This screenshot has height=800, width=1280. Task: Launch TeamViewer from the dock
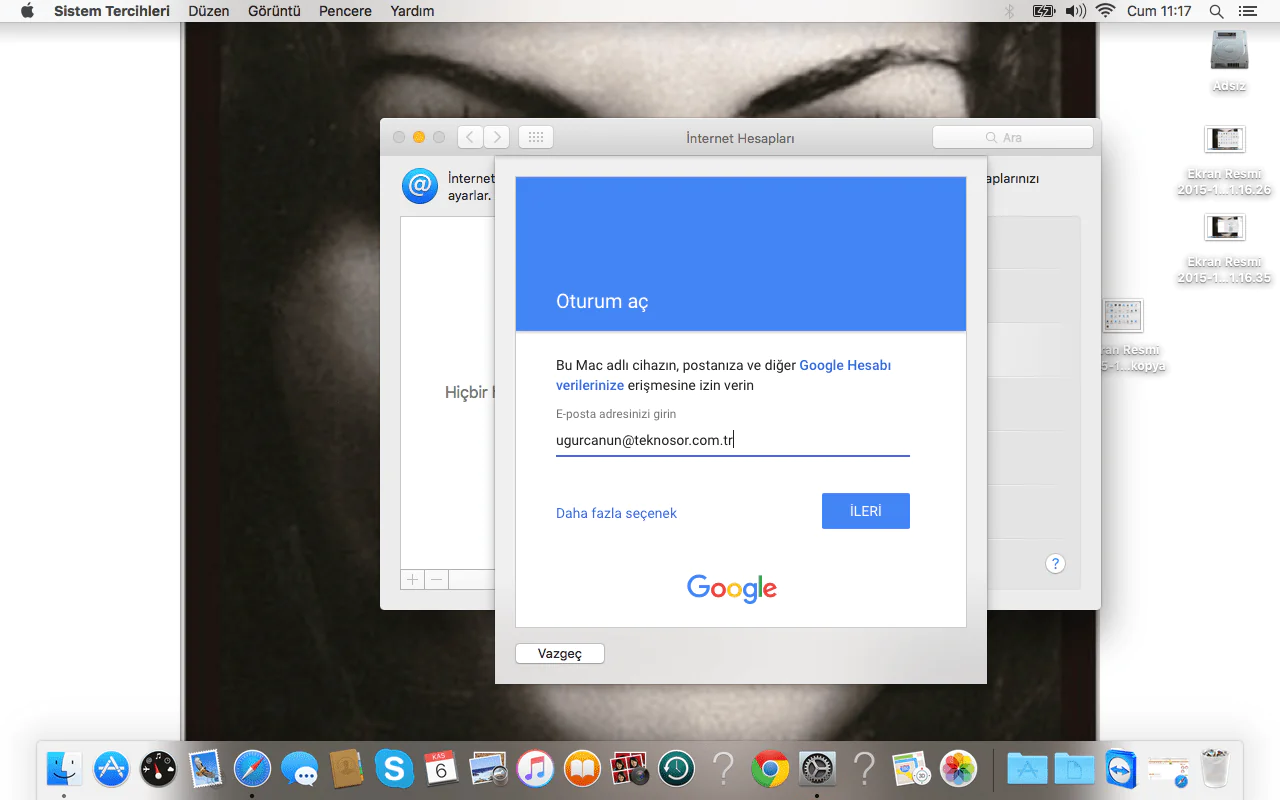(1121, 768)
